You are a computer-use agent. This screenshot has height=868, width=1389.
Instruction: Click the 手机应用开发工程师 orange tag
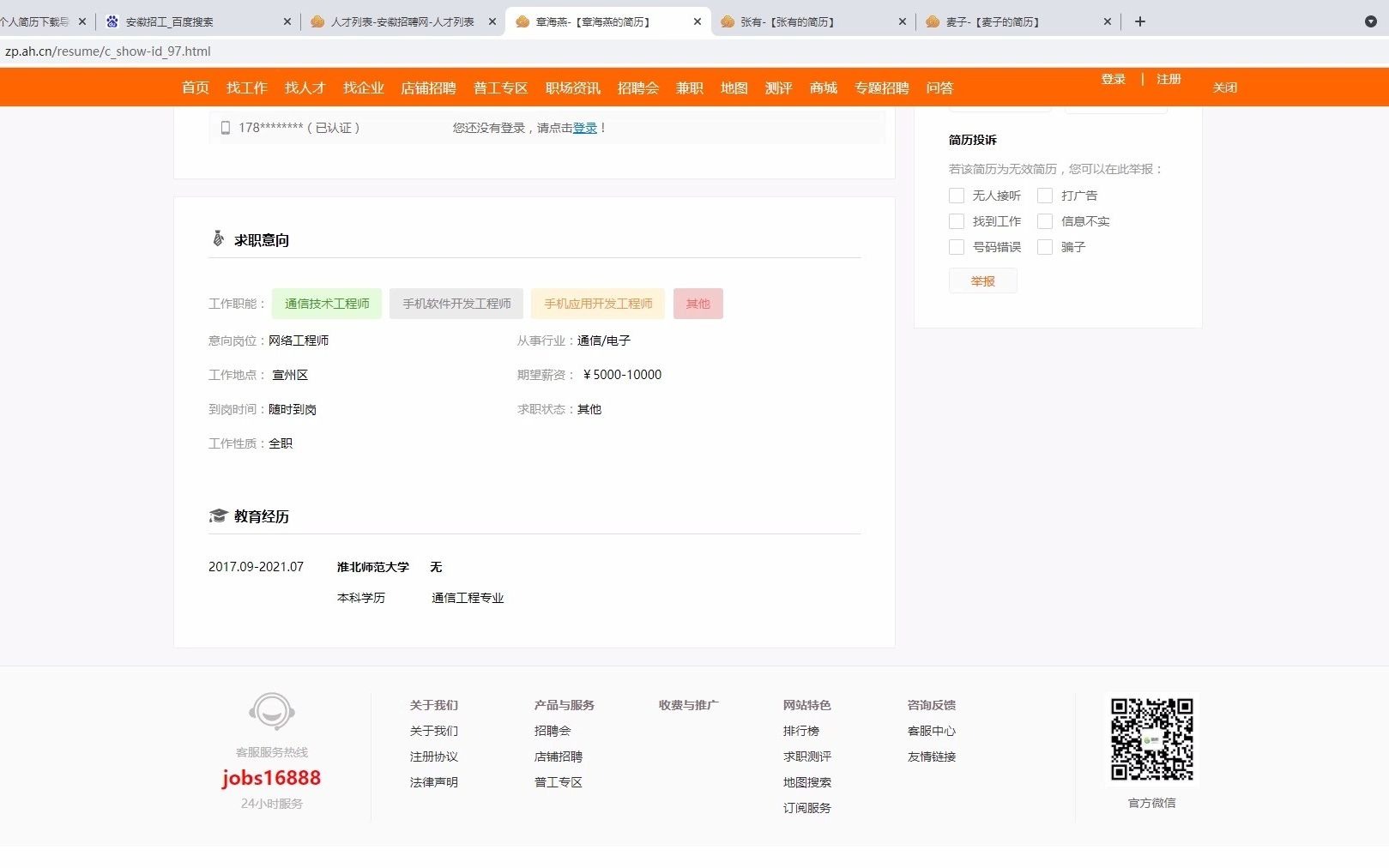tap(598, 304)
